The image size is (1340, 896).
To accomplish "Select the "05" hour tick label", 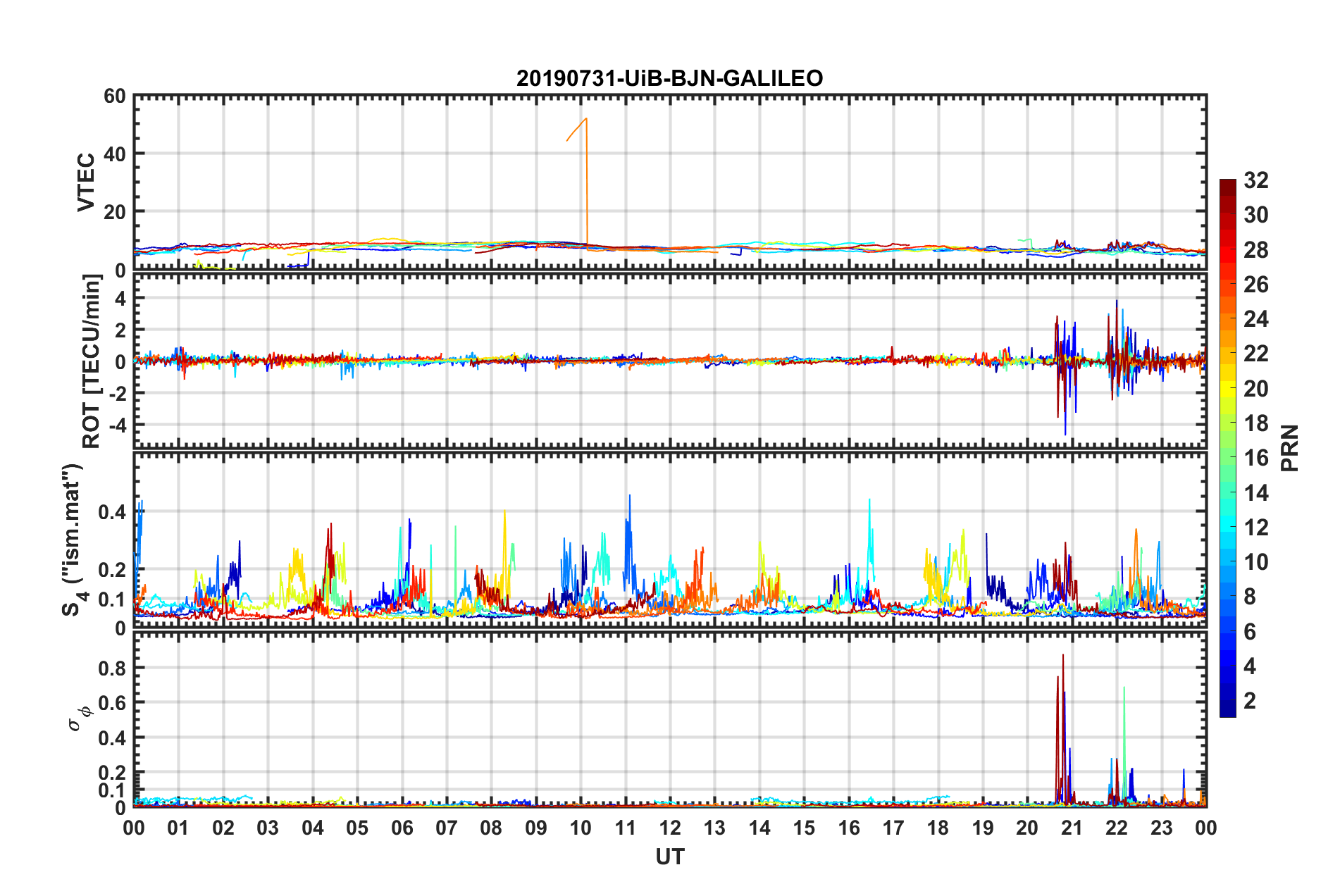I will pos(357,828).
